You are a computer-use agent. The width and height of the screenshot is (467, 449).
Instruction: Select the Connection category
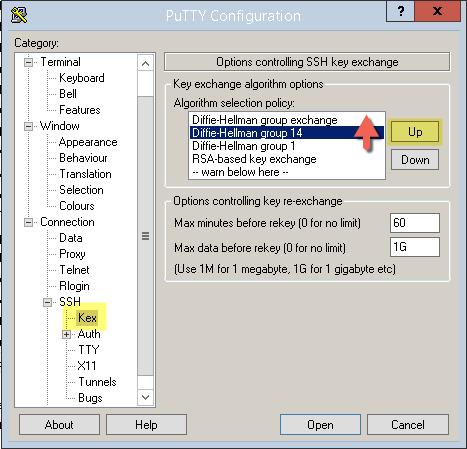point(67,222)
